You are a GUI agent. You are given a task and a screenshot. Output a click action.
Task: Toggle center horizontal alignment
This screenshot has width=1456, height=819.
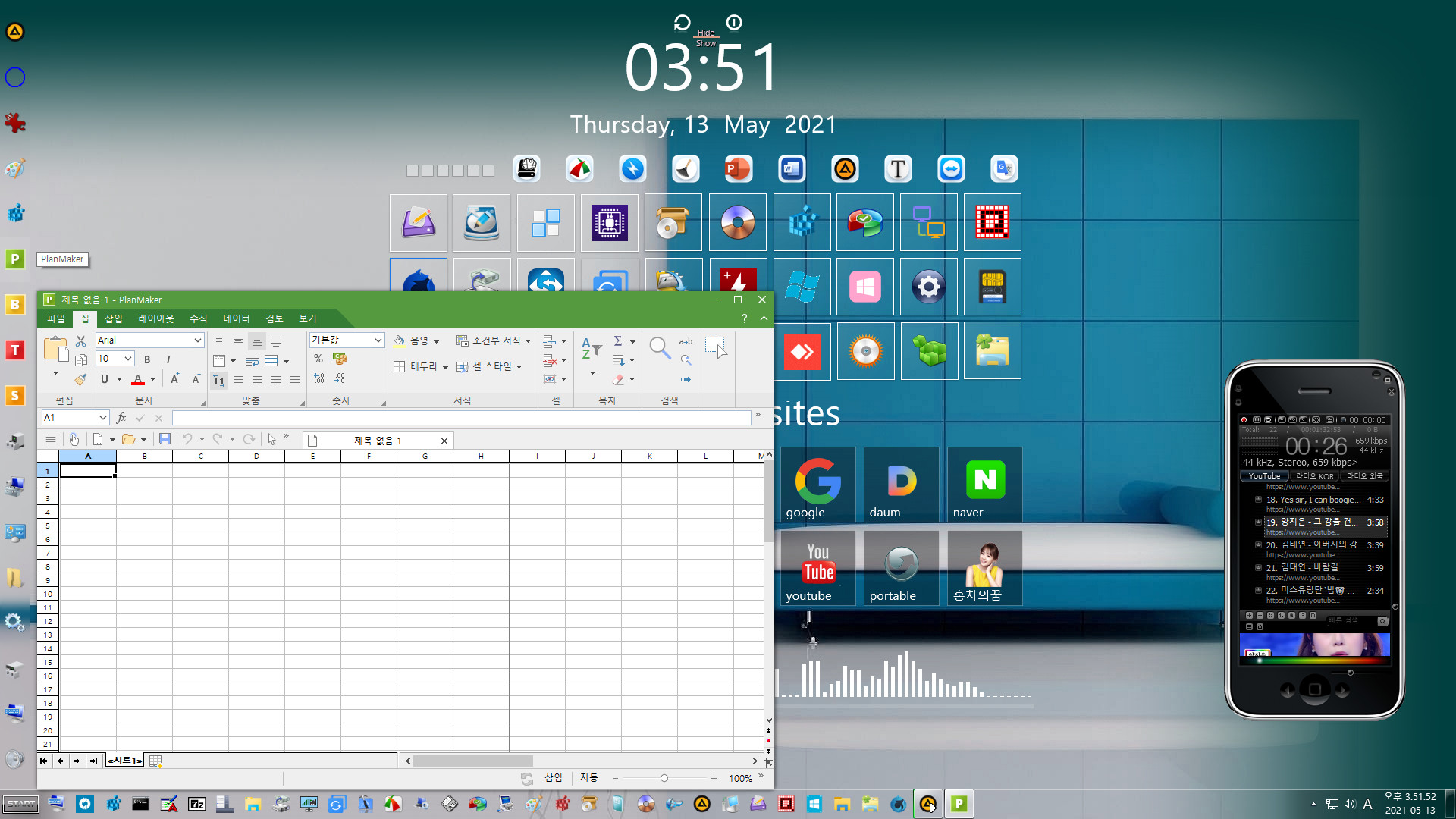point(257,381)
